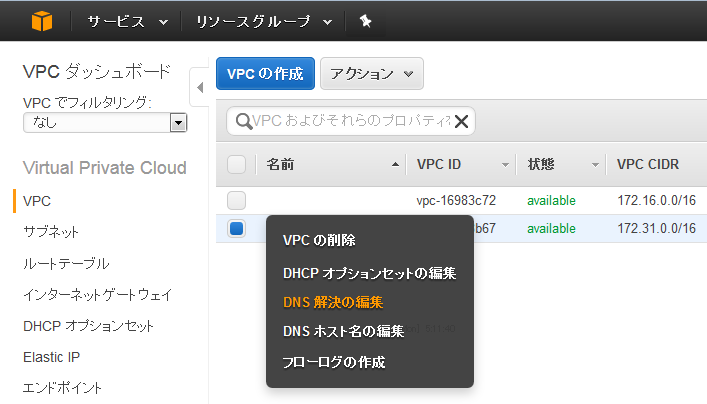Toggle the select-all checkbox in table header

click(x=236, y=165)
